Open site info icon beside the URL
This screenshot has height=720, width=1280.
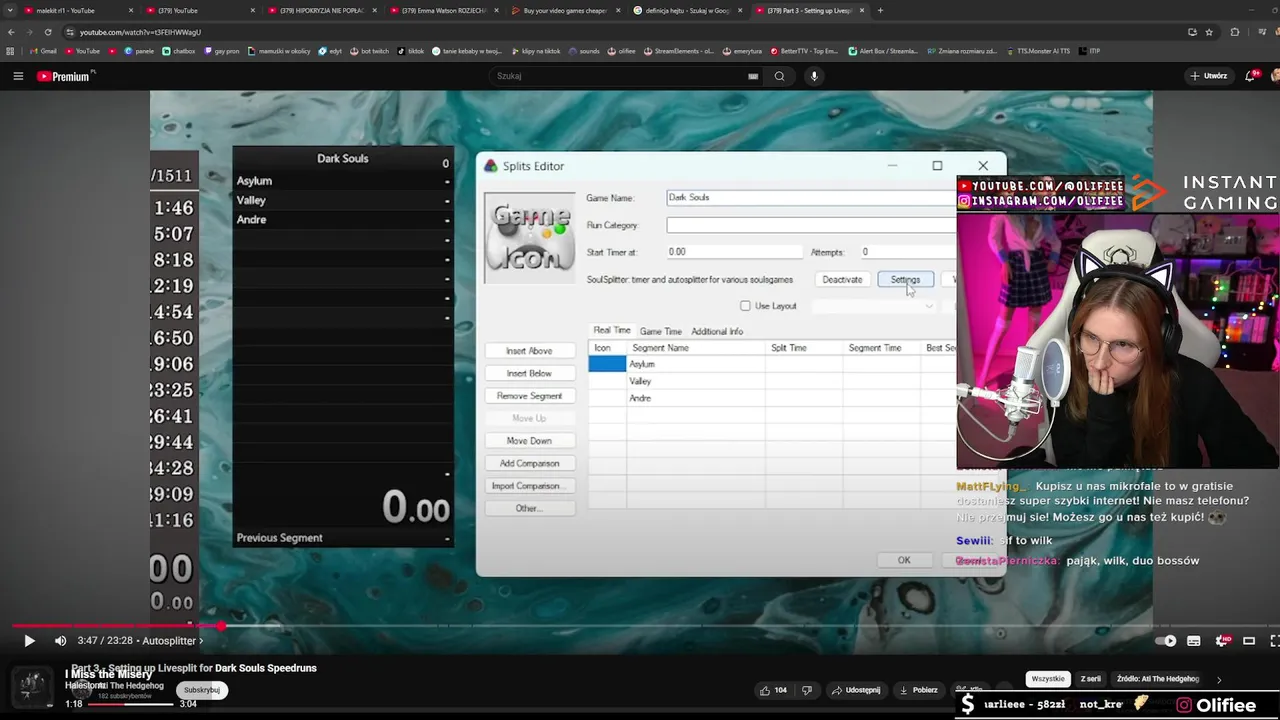coord(69,32)
